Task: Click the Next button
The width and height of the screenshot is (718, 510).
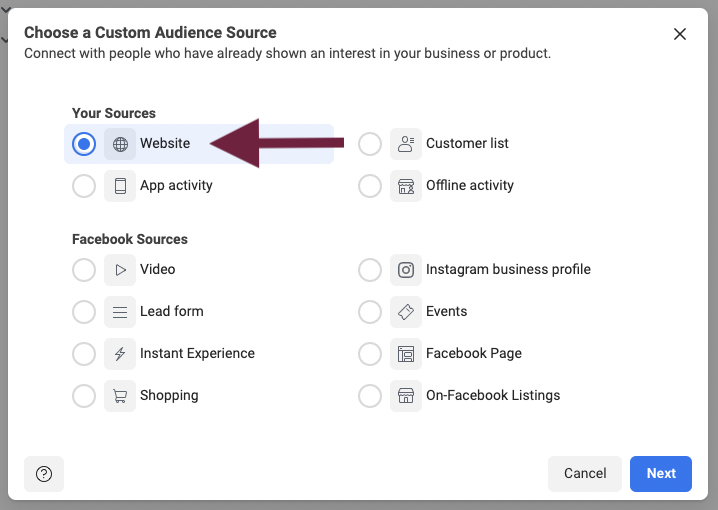Action: [x=661, y=474]
